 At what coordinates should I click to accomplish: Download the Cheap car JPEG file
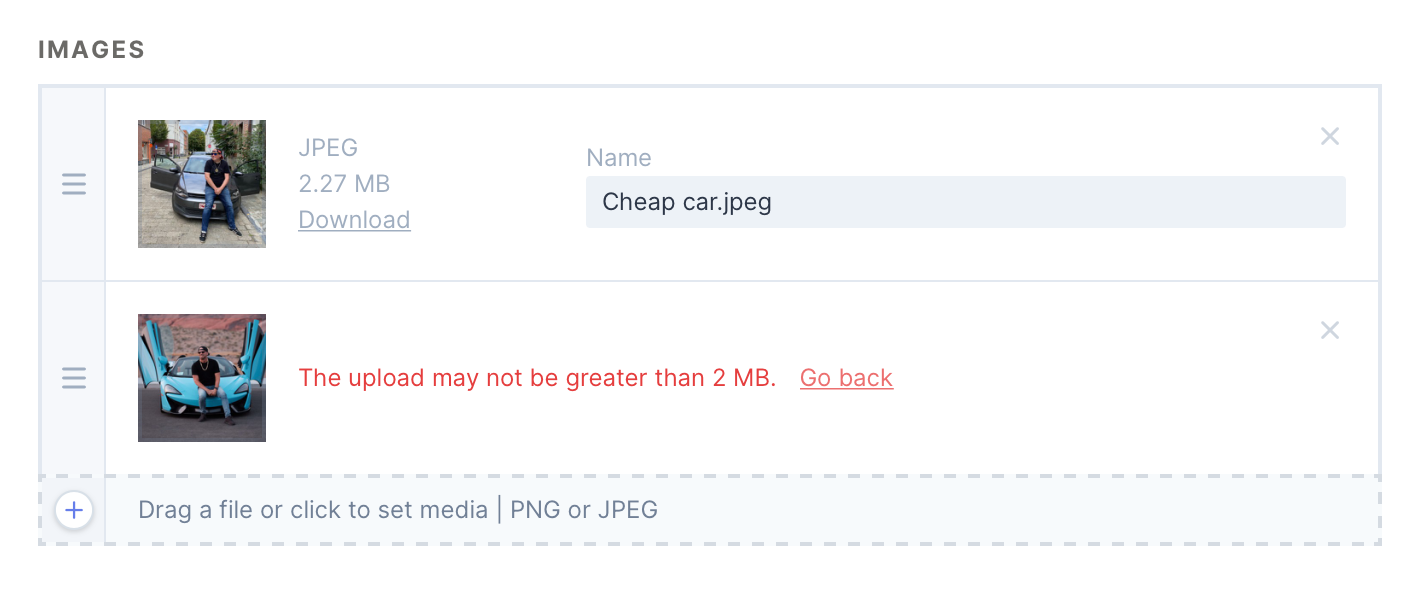coord(354,220)
